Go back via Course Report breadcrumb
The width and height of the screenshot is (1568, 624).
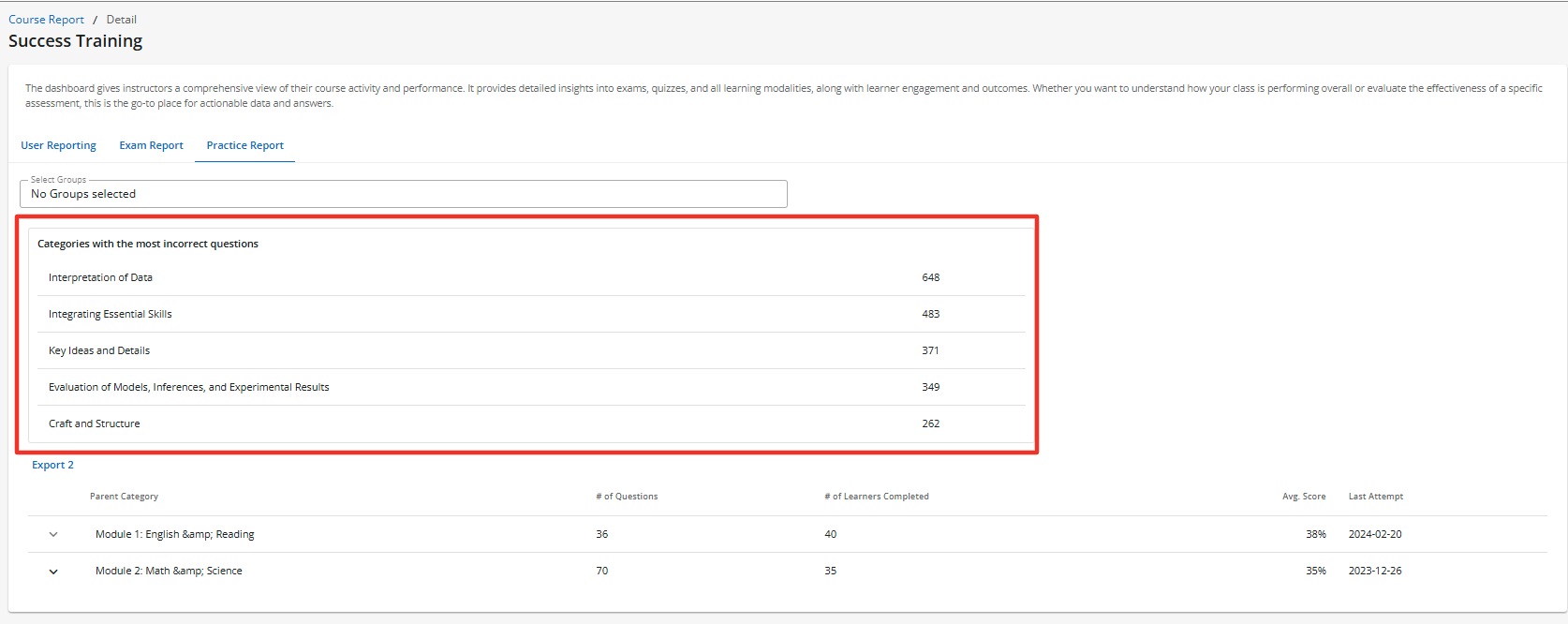(x=46, y=20)
